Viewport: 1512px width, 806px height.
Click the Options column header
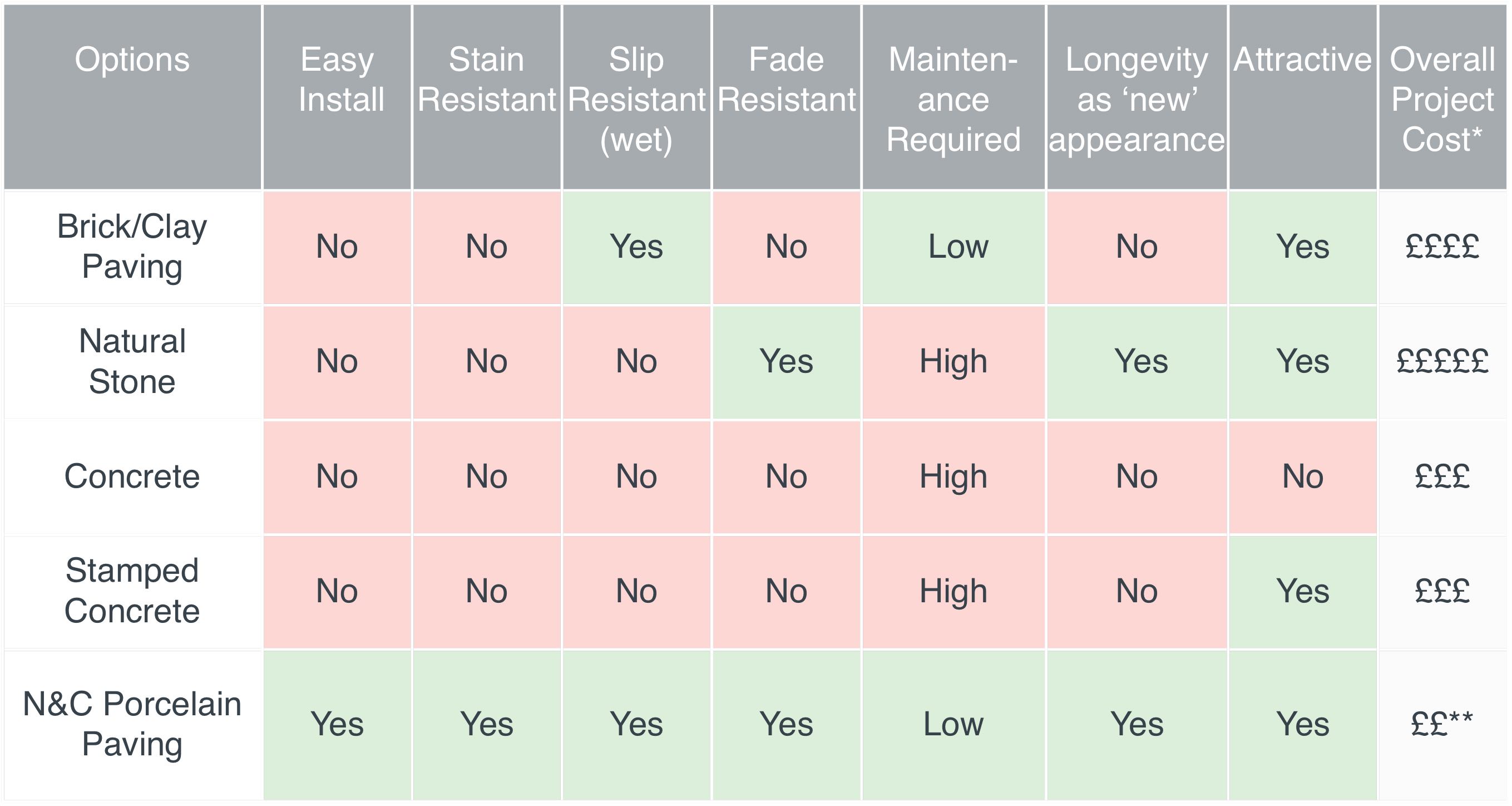(132, 97)
